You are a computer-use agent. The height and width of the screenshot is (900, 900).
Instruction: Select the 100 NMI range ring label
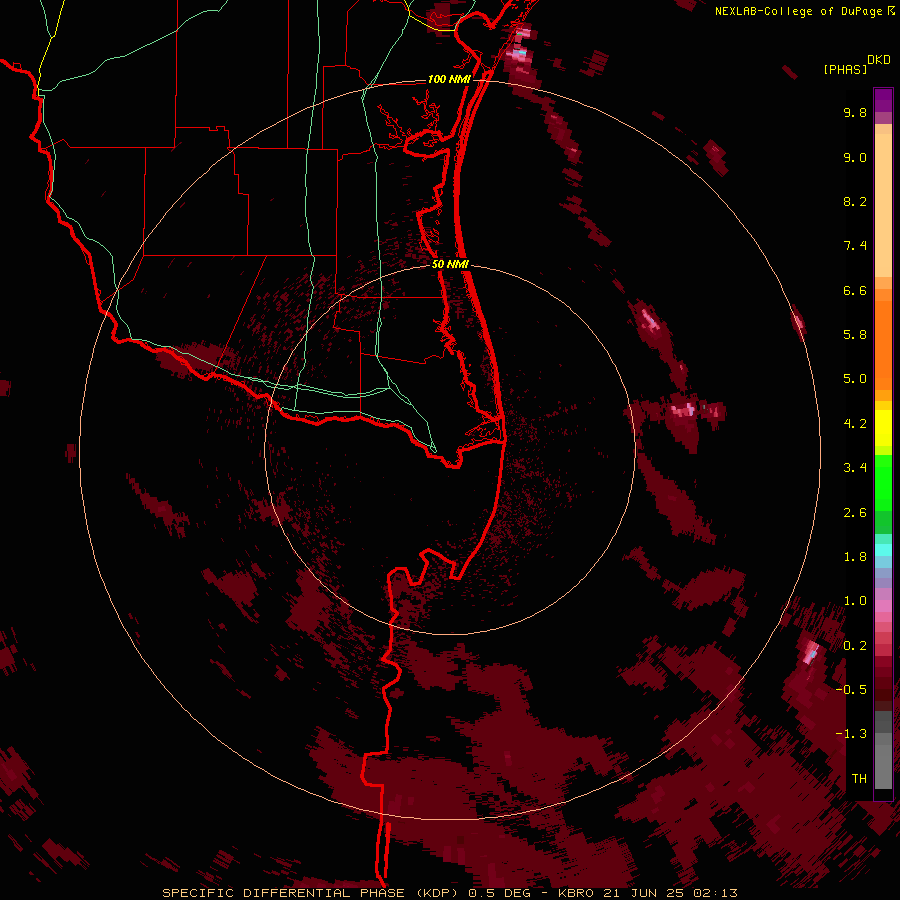pos(449,79)
